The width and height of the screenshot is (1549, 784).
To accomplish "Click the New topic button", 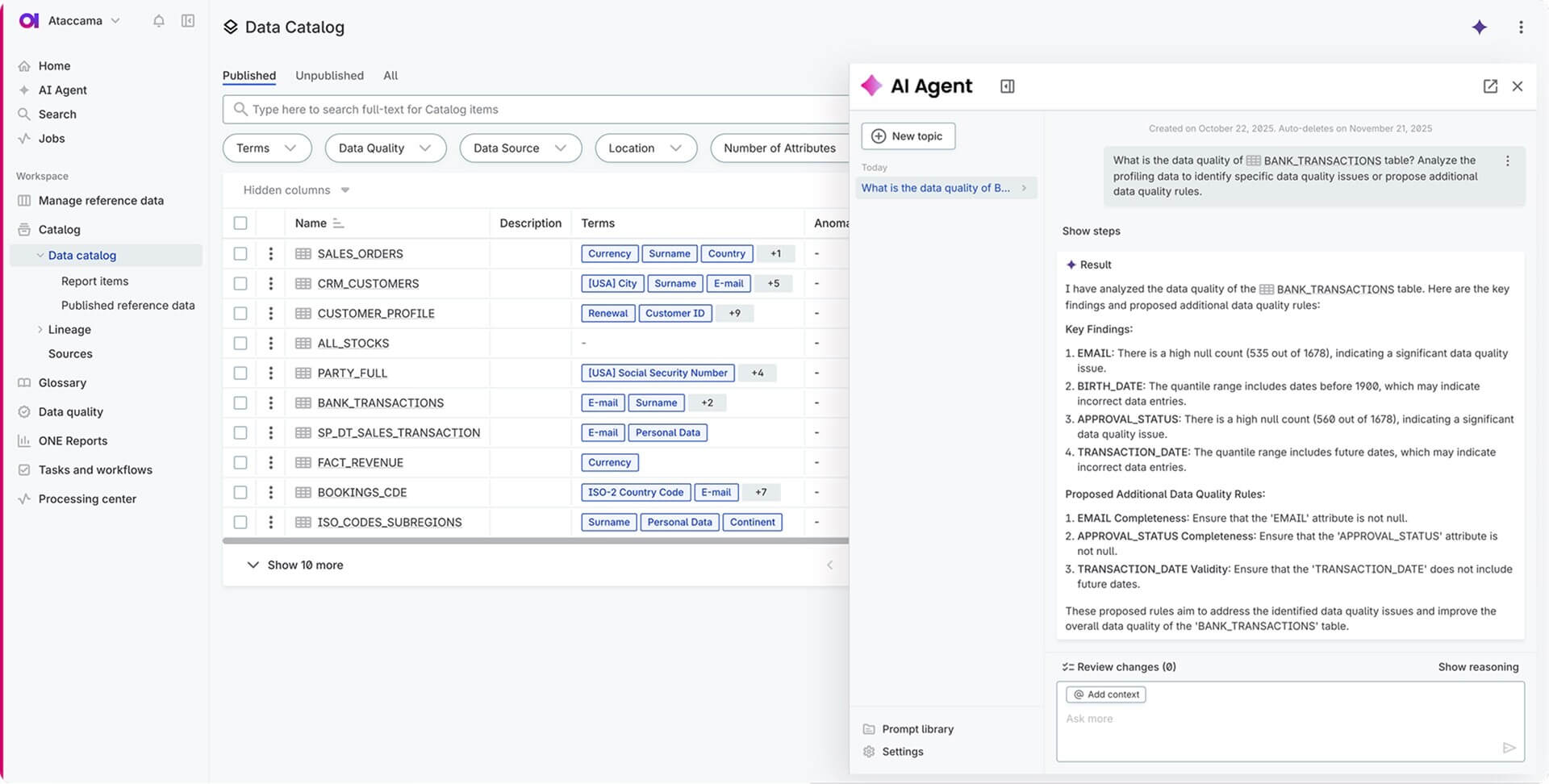I will pos(908,136).
